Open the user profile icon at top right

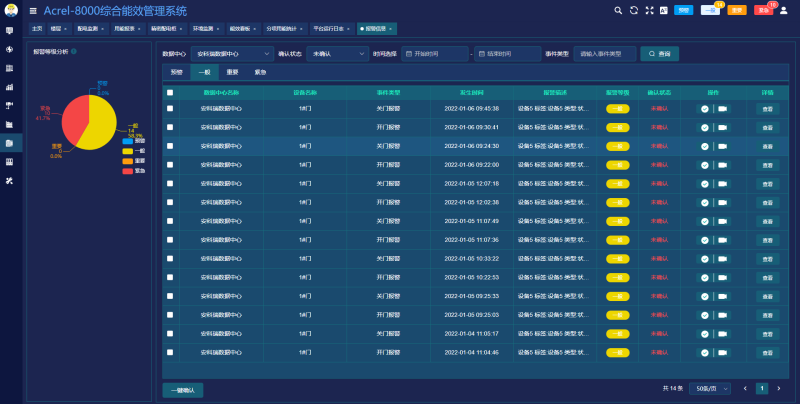pos(784,10)
